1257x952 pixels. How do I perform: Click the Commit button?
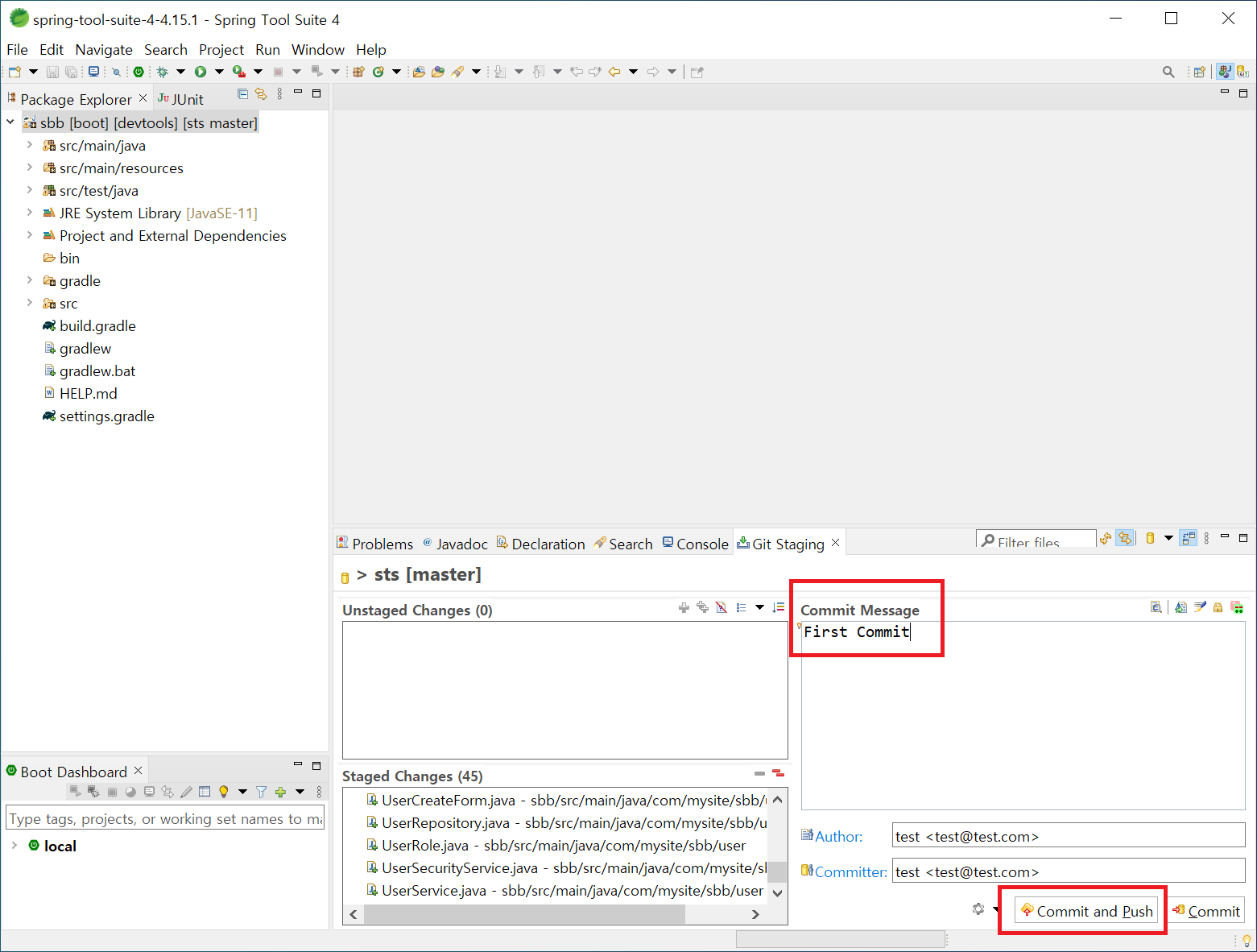point(1205,911)
